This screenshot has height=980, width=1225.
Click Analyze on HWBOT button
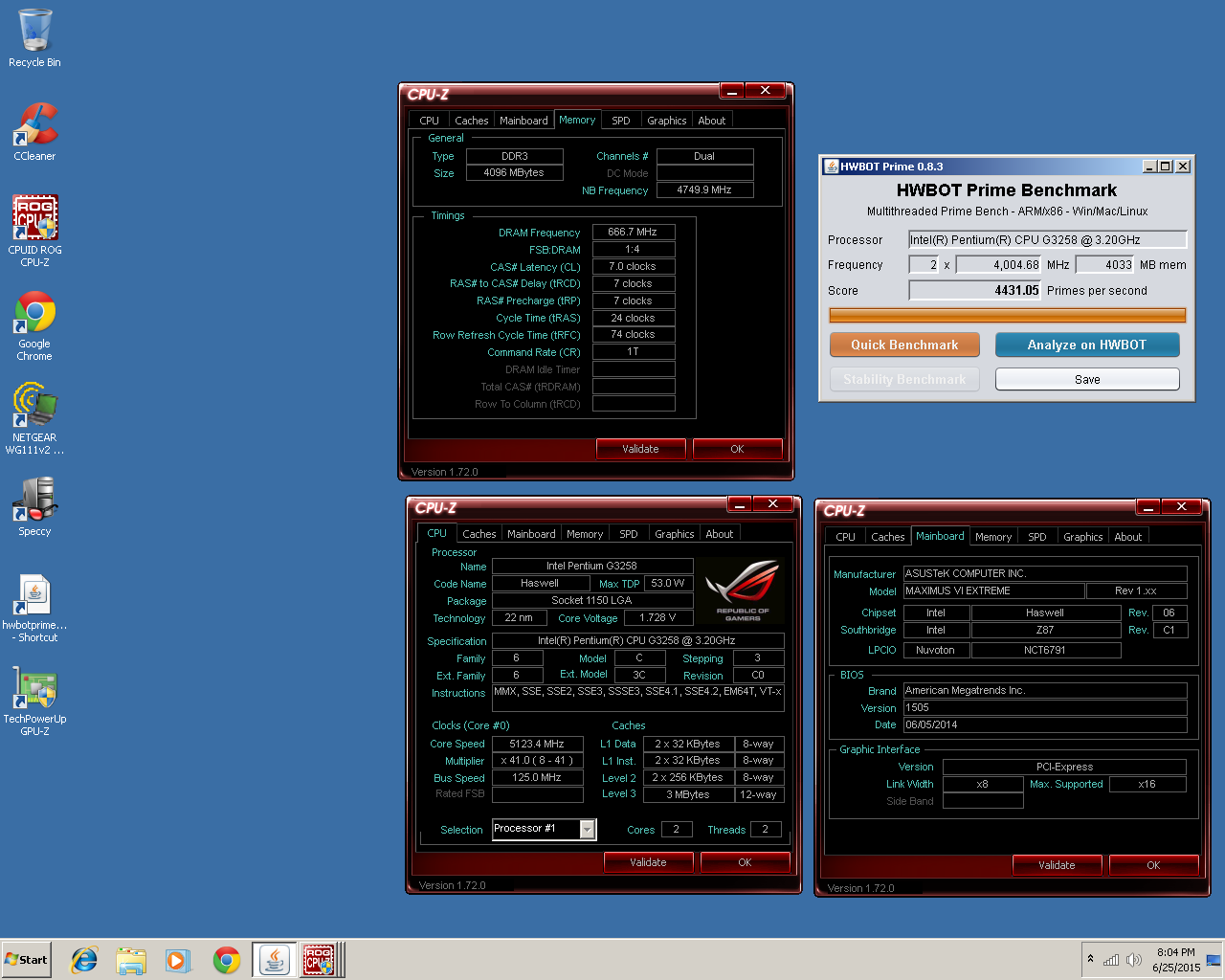1087,345
